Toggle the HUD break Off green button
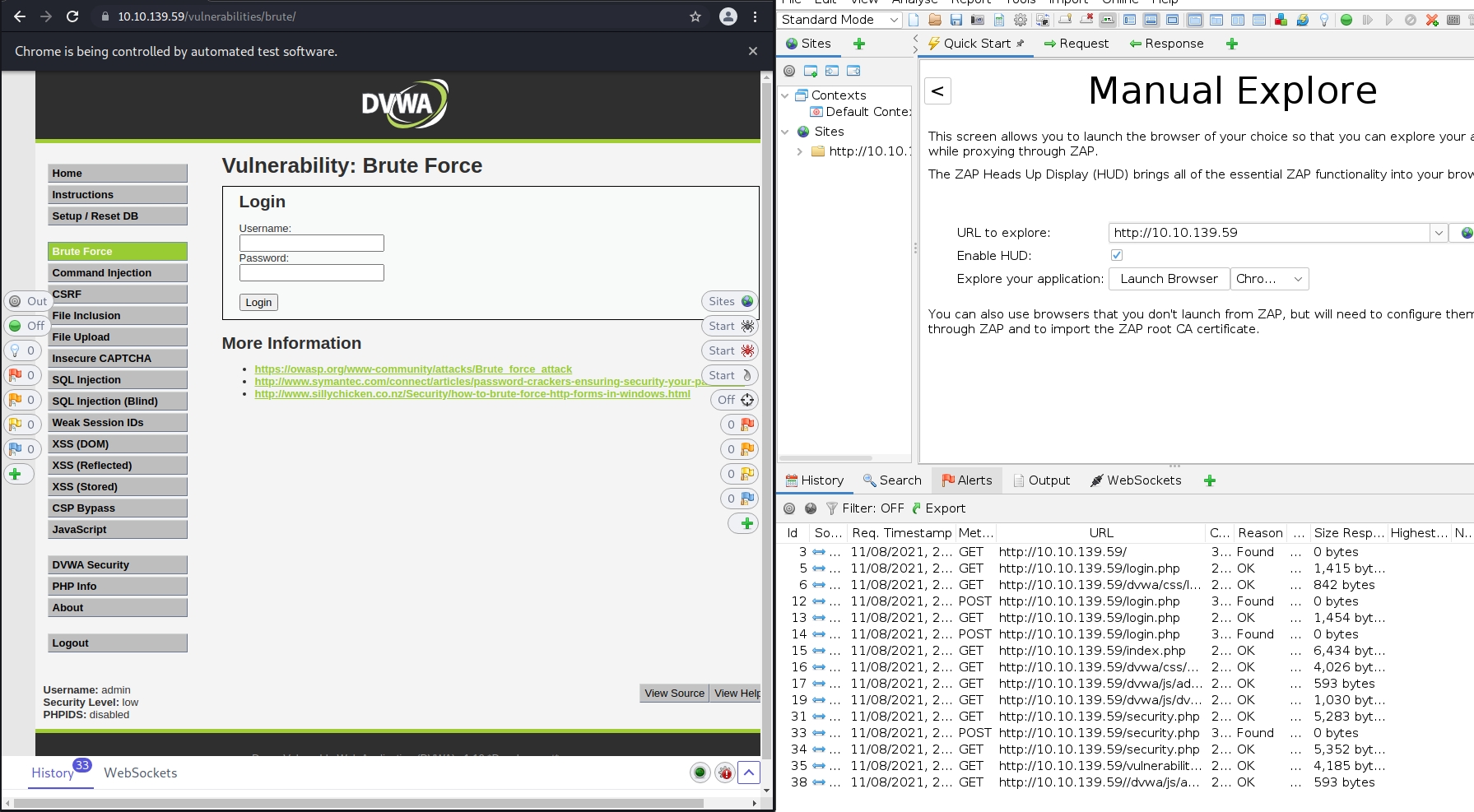The height and width of the screenshot is (812, 1474). point(26,326)
